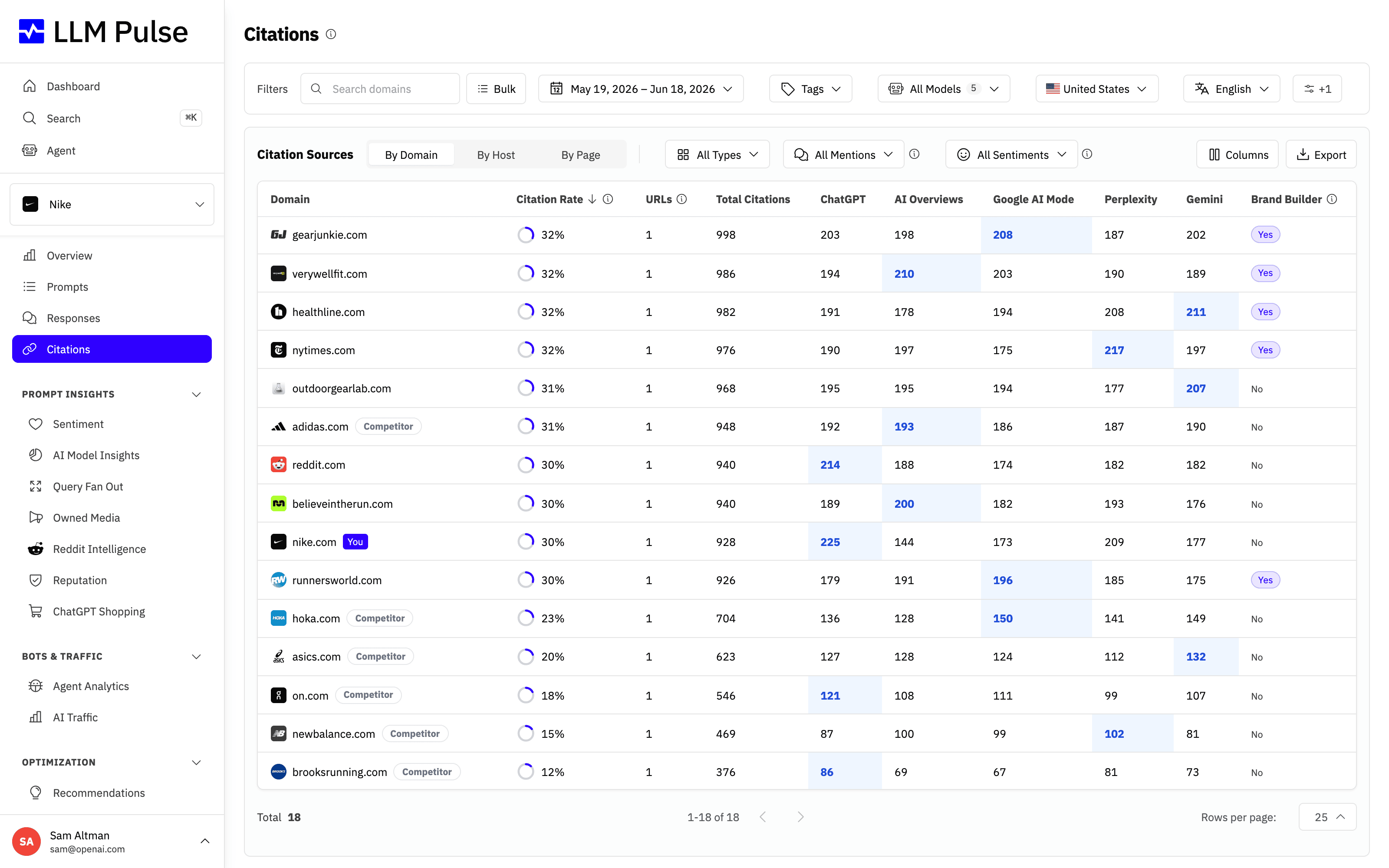The width and height of the screenshot is (1389, 868).
Task: Click the info icon next to All Sentiments
Action: coord(1087,154)
